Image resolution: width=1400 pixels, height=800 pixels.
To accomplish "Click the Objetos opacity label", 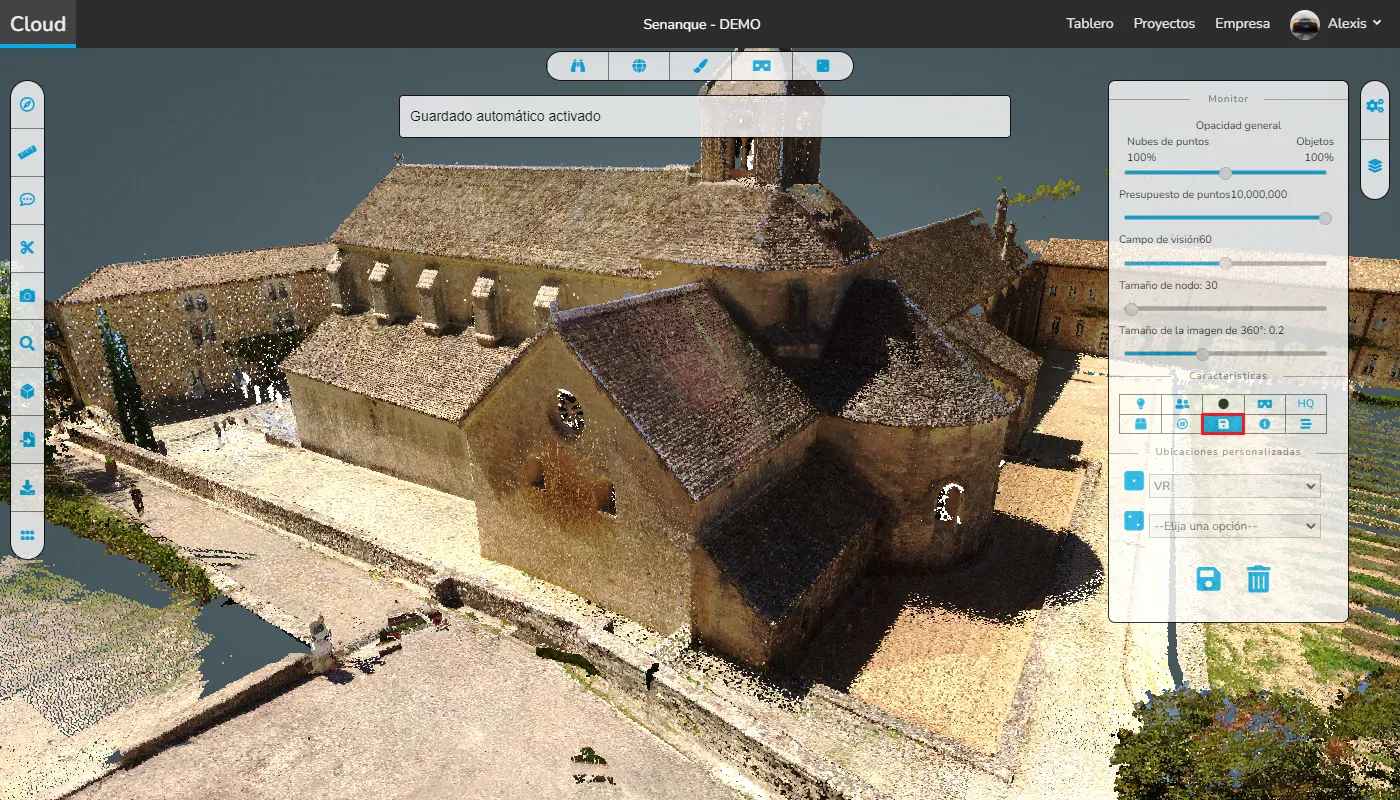I will pos(1315,142).
